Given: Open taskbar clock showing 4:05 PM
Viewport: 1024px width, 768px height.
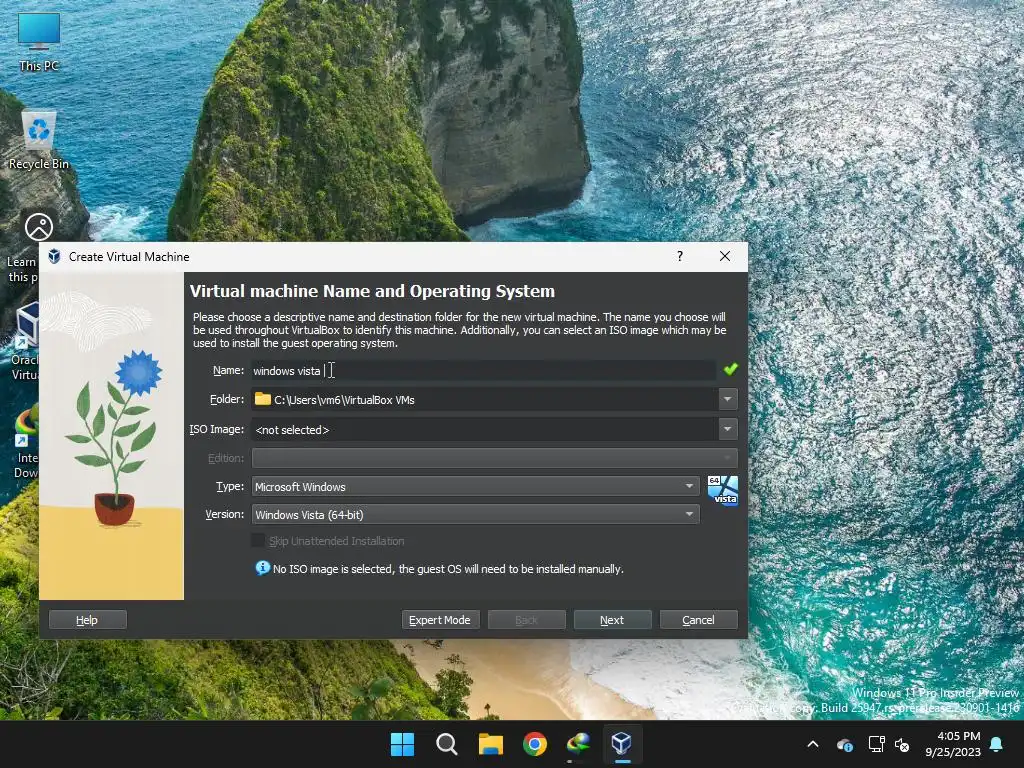Looking at the screenshot, I should click(953, 744).
